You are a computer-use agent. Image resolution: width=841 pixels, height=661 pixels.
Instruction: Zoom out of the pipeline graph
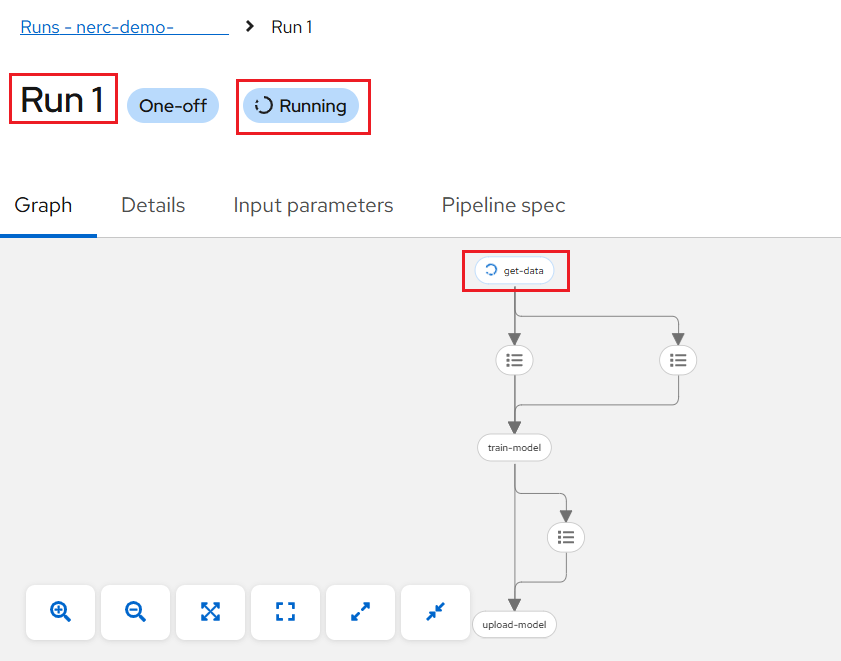click(x=135, y=612)
